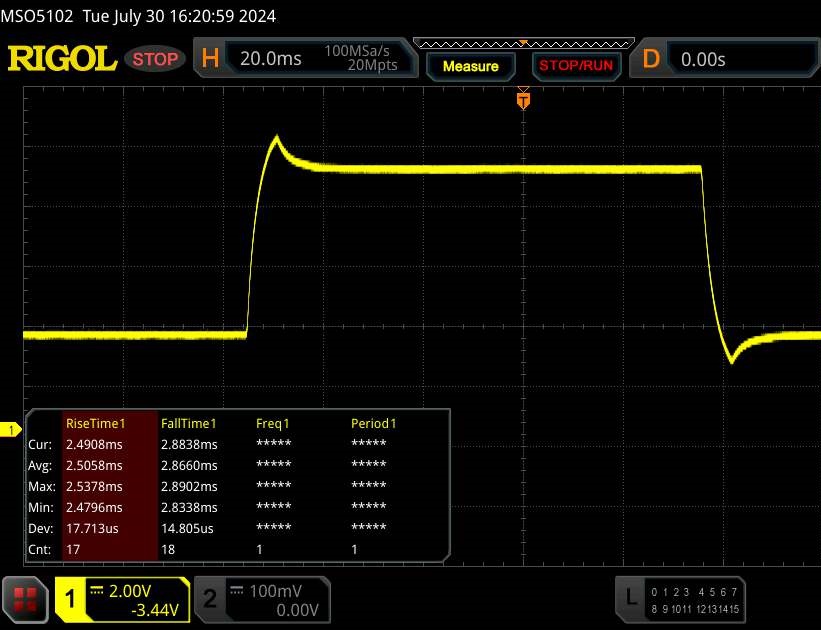Click RiseTime1 min value 2.4796ms
Screen dimensions: 821x630
click(x=94, y=507)
